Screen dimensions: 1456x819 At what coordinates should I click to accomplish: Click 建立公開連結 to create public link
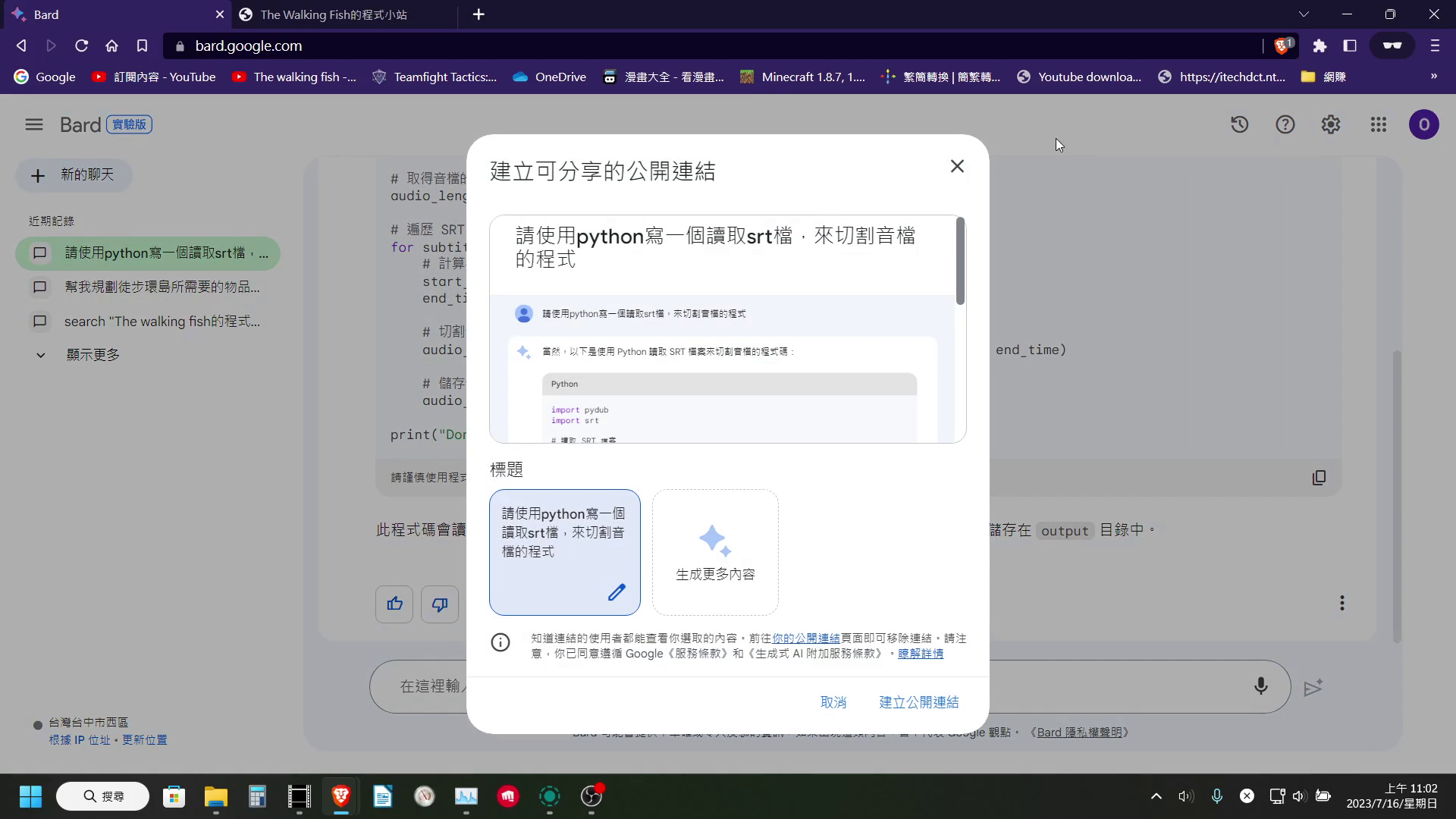(x=918, y=702)
